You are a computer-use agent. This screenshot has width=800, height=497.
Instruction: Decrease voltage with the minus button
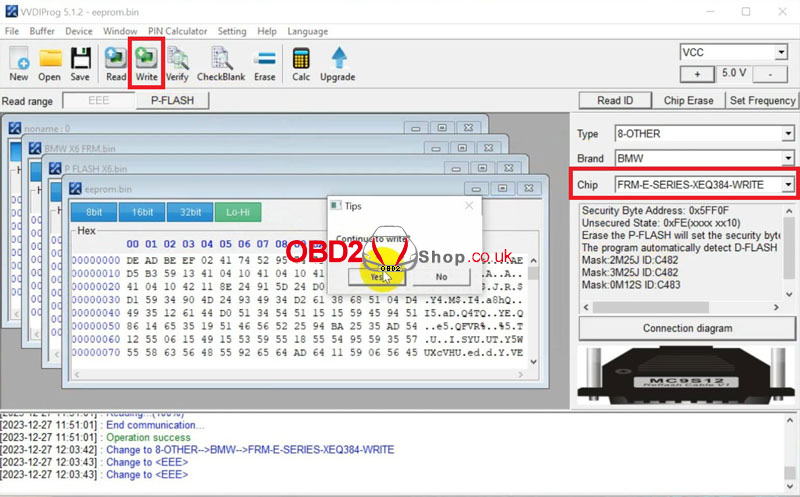tap(770, 74)
